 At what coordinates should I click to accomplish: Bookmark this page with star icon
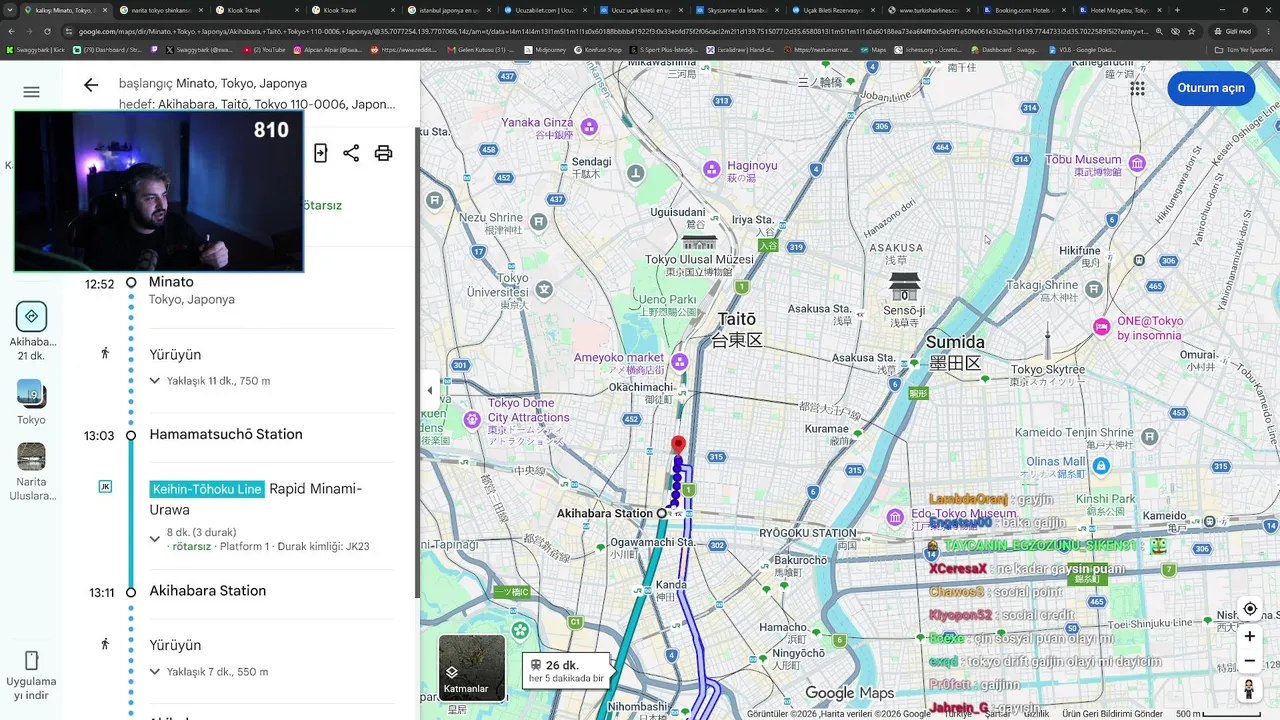click(1191, 31)
